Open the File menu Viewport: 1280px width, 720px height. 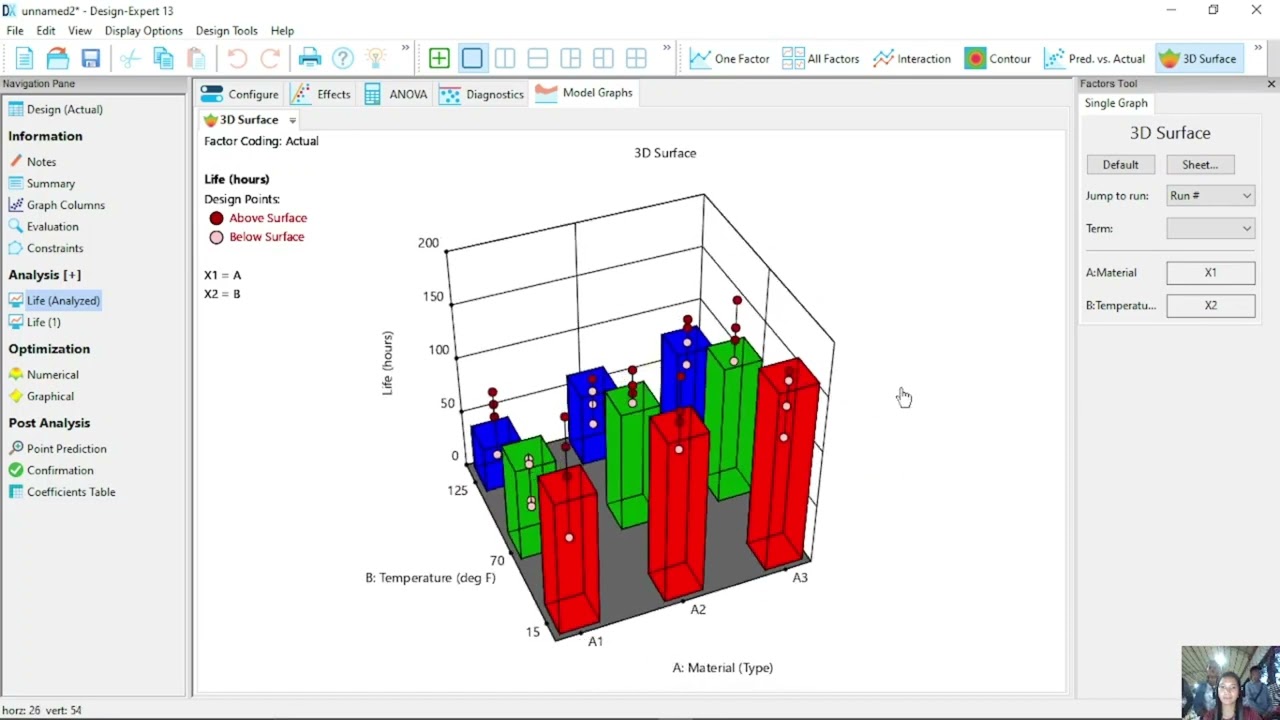[15, 31]
